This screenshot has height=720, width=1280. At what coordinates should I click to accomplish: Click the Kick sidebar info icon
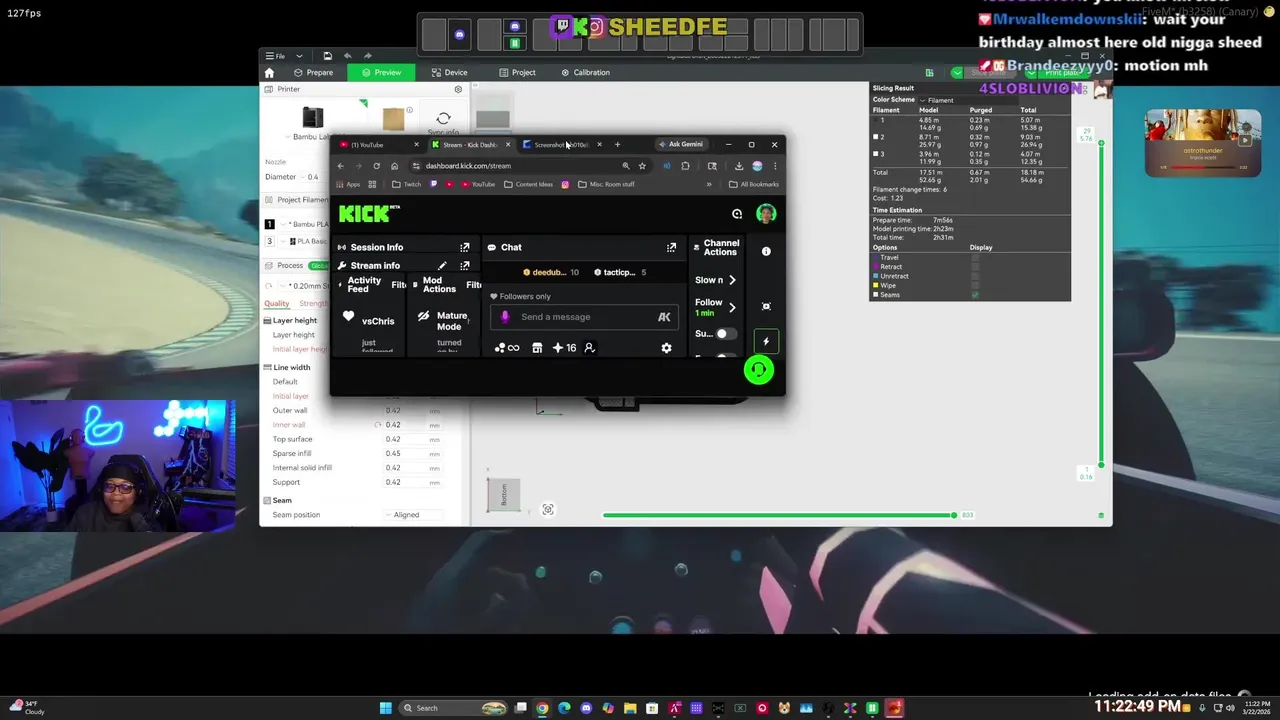click(766, 252)
